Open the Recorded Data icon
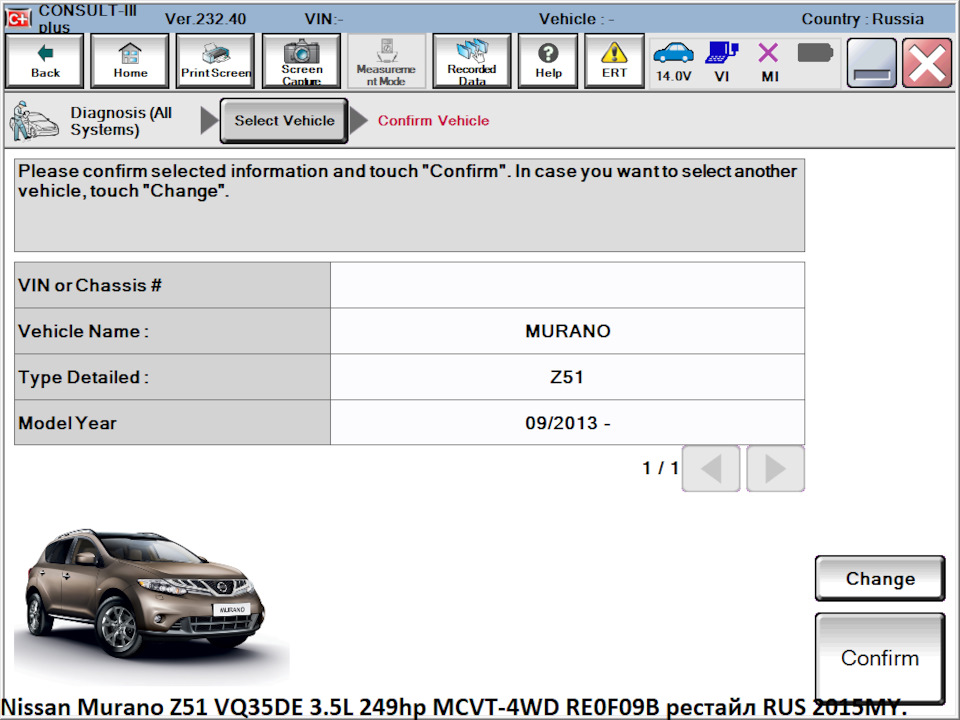The width and height of the screenshot is (960, 720). coord(471,60)
